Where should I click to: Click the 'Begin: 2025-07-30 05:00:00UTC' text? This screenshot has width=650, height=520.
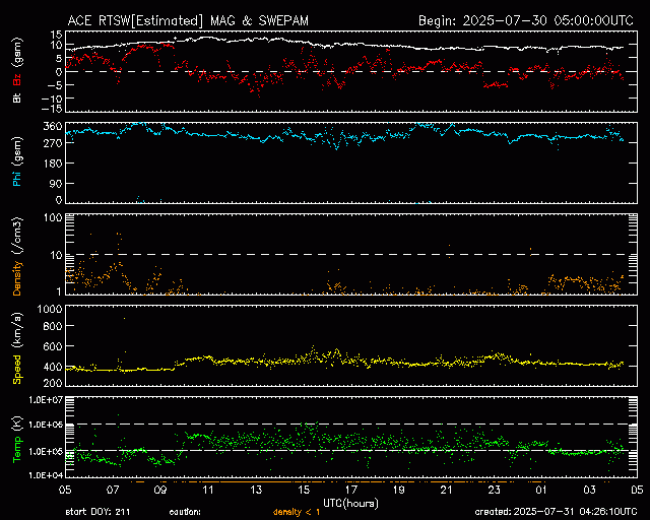coord(526,21)
